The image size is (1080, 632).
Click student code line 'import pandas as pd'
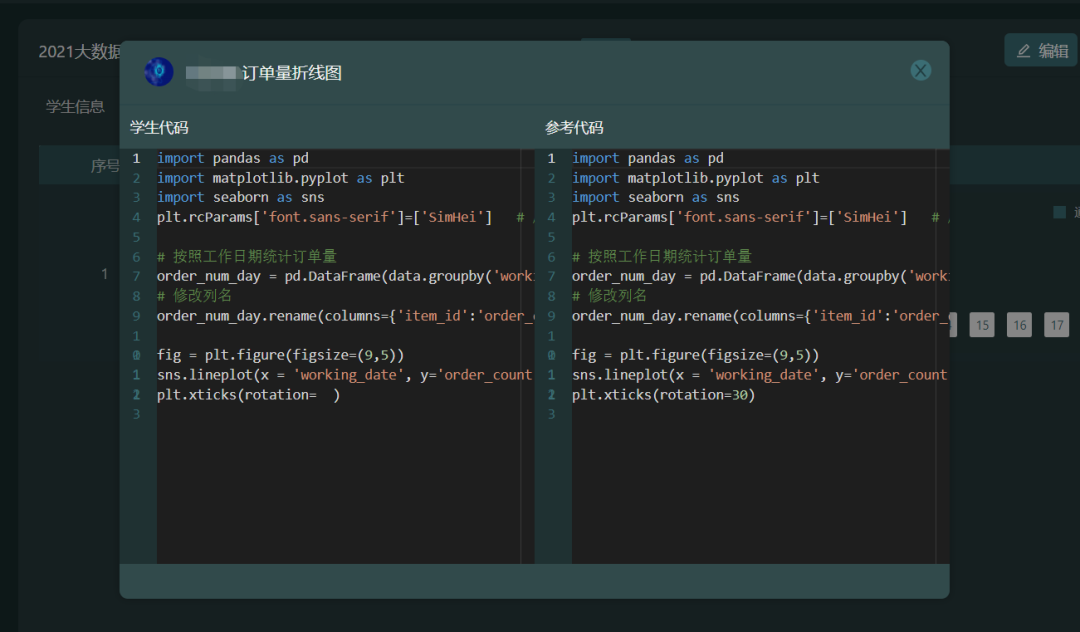tap(233, 158)
